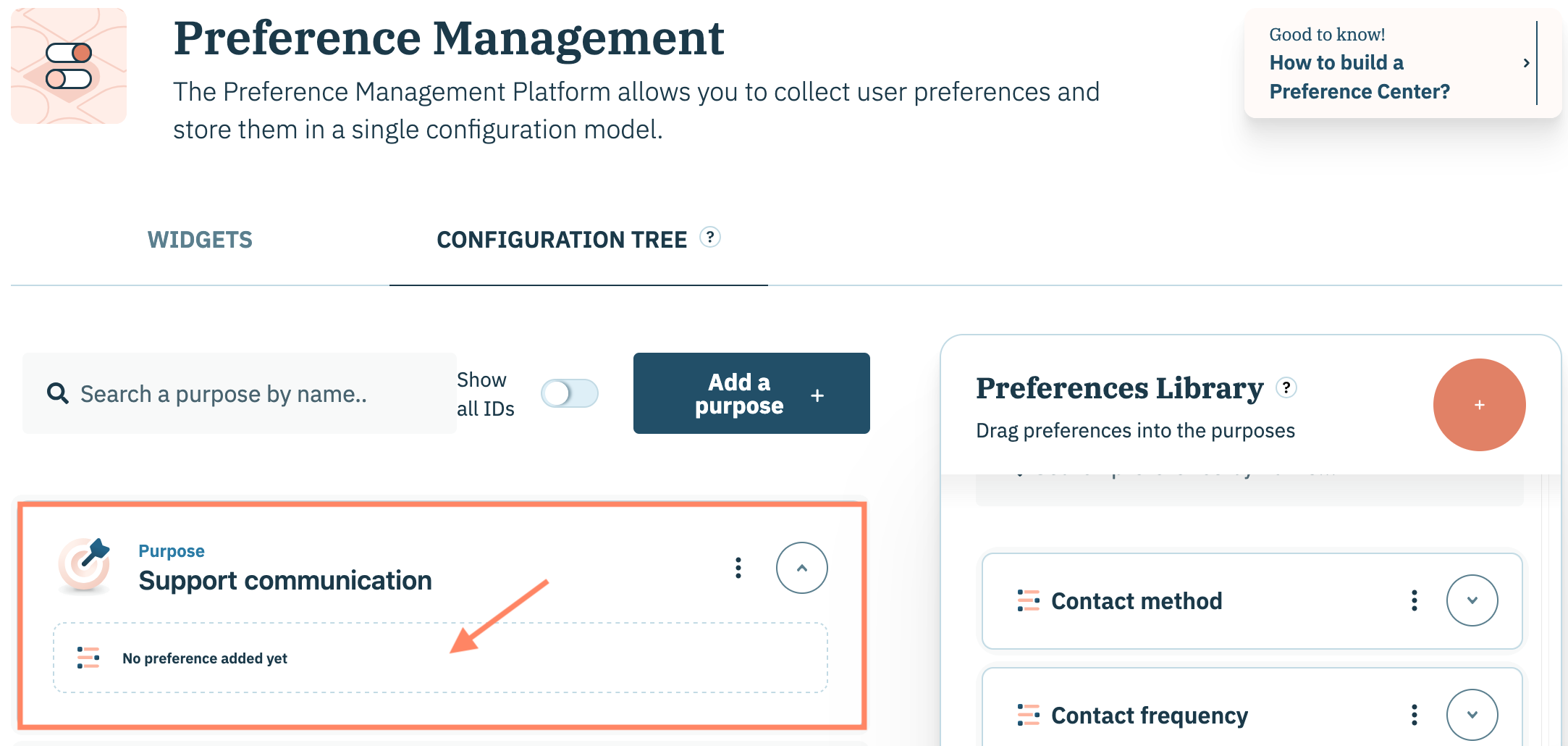Collapse the Support communication purpose

coord(801,568)
